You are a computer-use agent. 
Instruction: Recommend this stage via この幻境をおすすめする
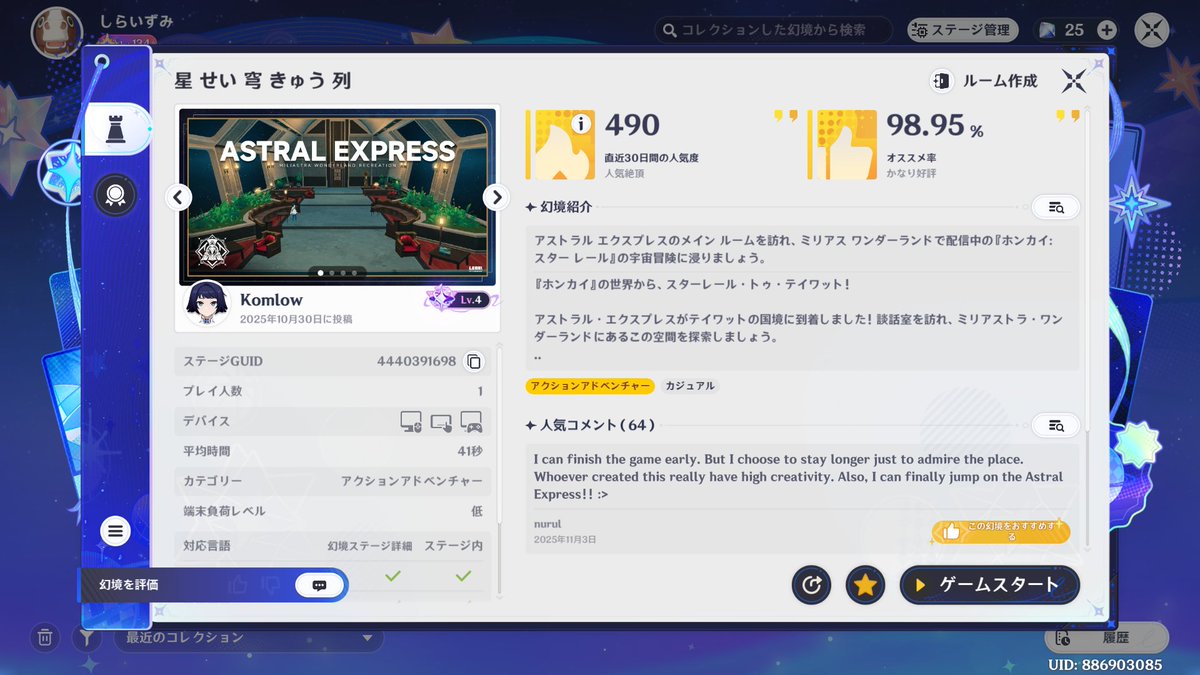coord(1000,532)
